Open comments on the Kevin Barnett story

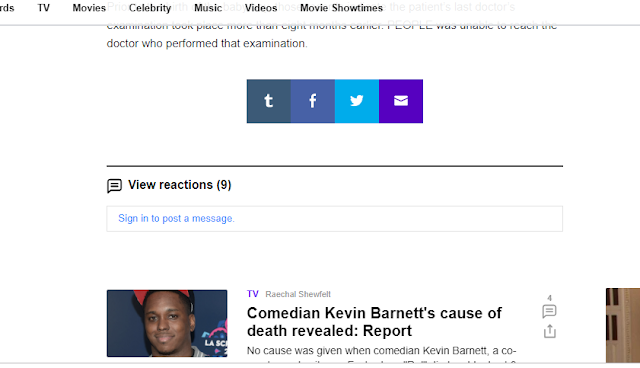pos(549,311)
